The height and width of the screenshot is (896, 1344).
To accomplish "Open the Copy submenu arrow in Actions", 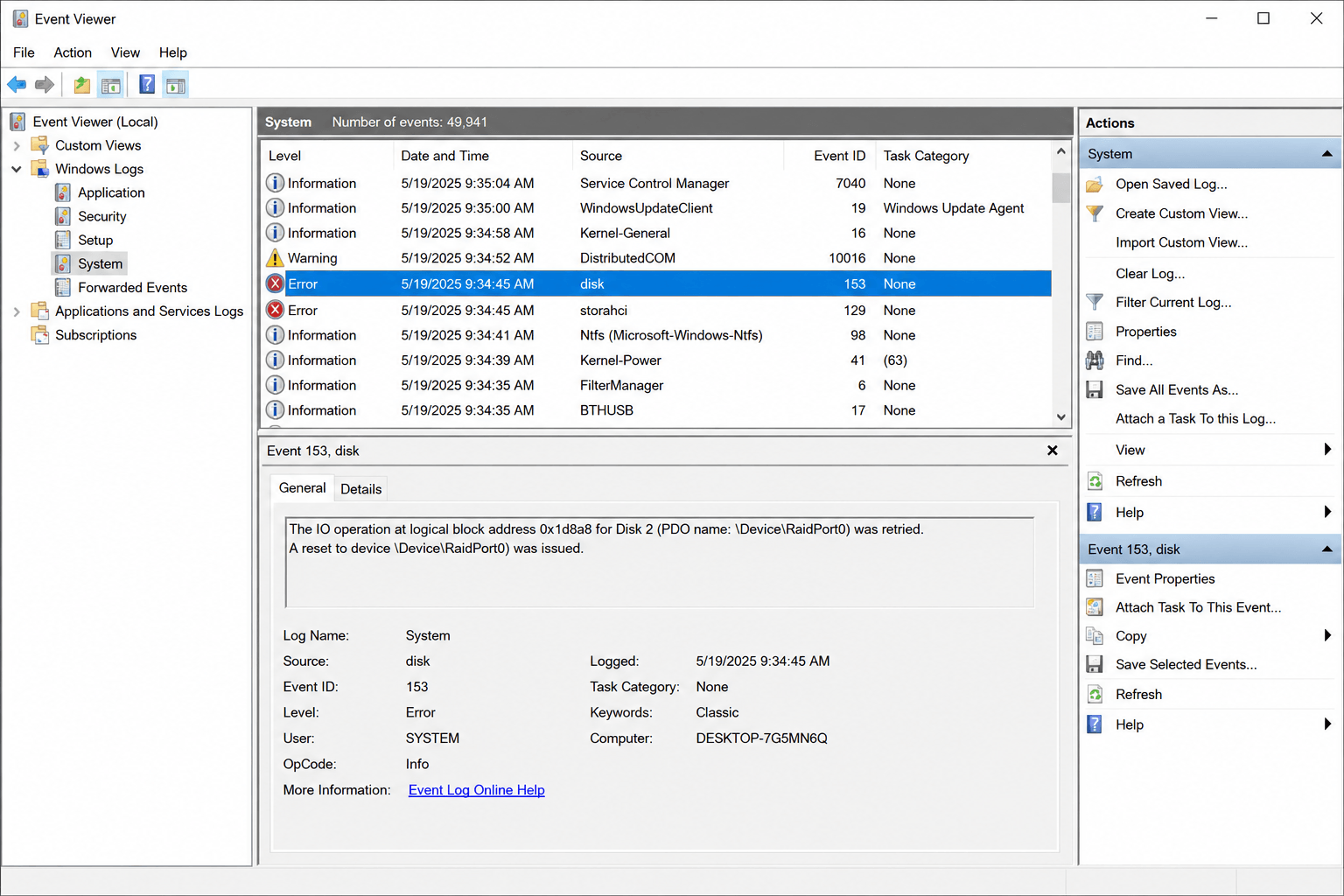I will coord(1327,636).
